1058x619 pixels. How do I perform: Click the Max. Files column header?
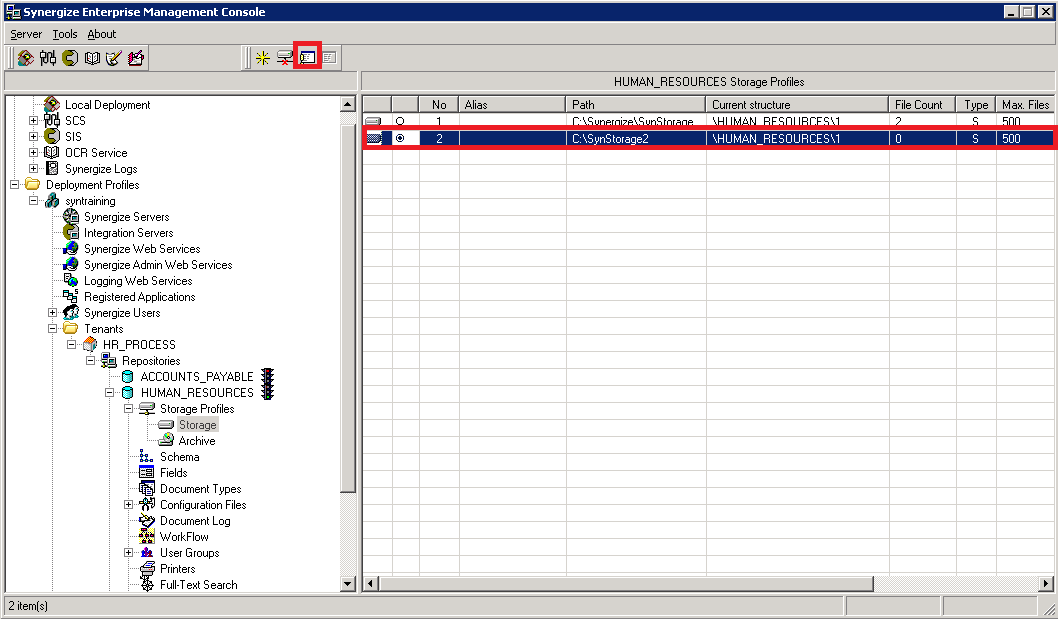1025,105
